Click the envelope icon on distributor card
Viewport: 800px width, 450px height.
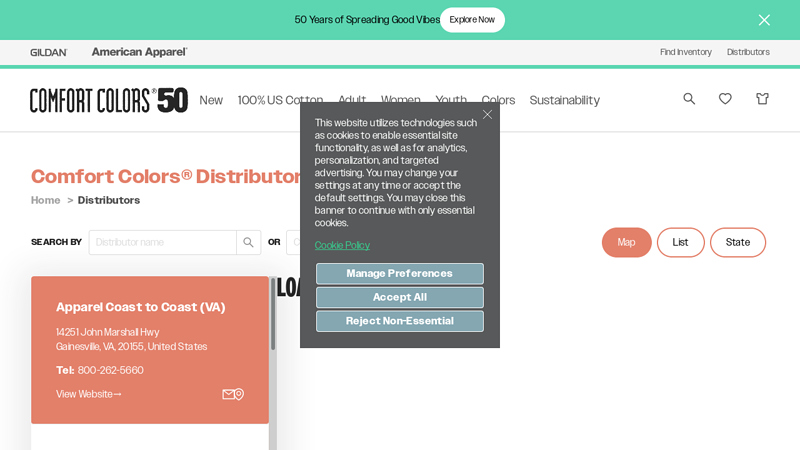[227, 394]
